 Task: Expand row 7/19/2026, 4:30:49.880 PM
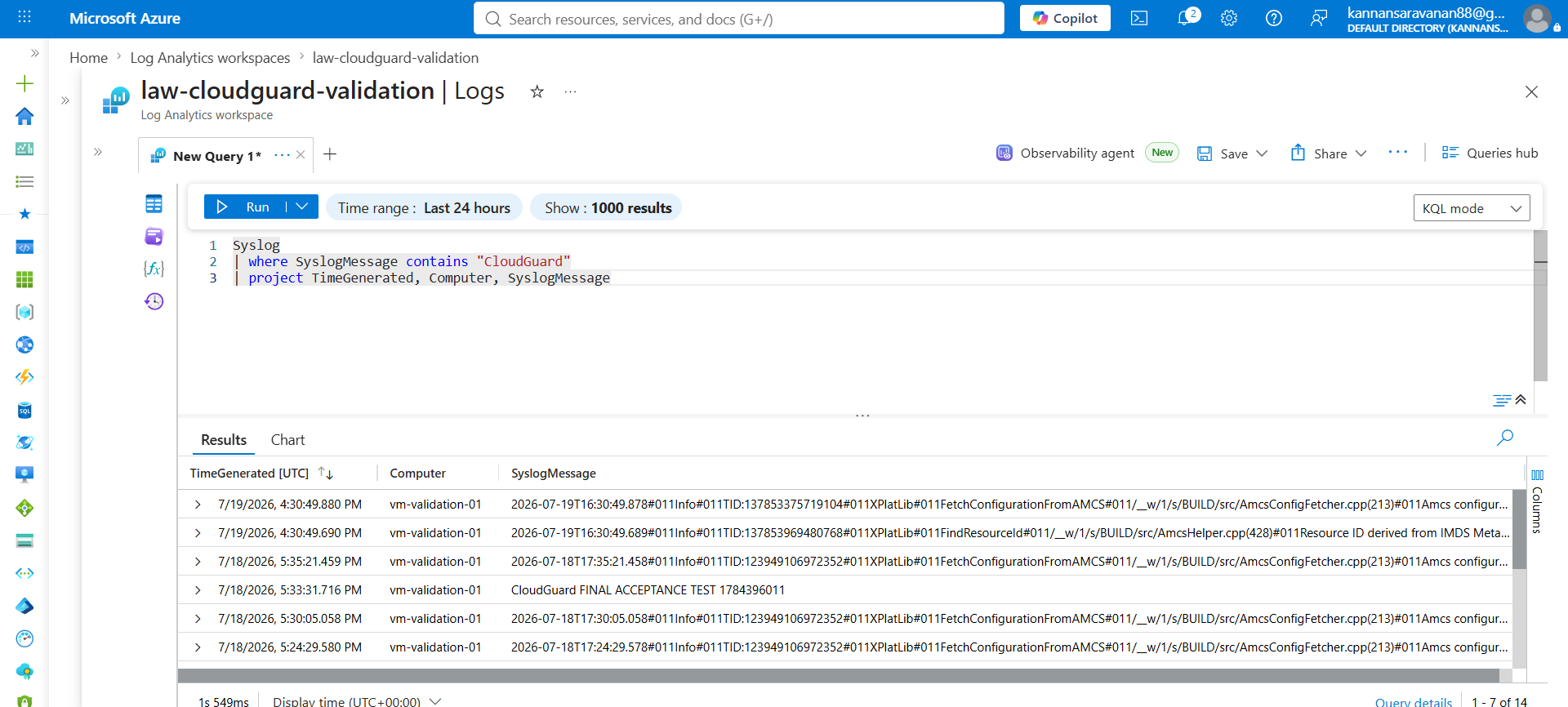point(198,505)
